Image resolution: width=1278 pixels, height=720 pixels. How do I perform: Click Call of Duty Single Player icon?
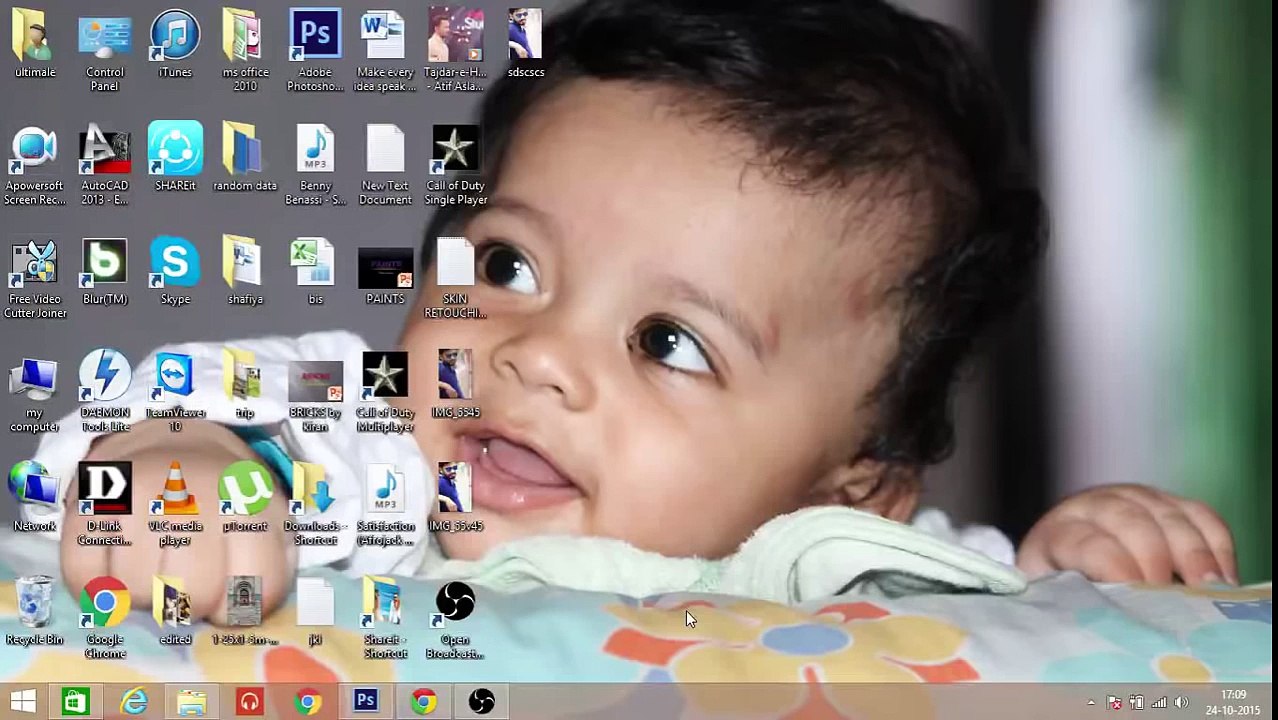[x=455, y=150]
